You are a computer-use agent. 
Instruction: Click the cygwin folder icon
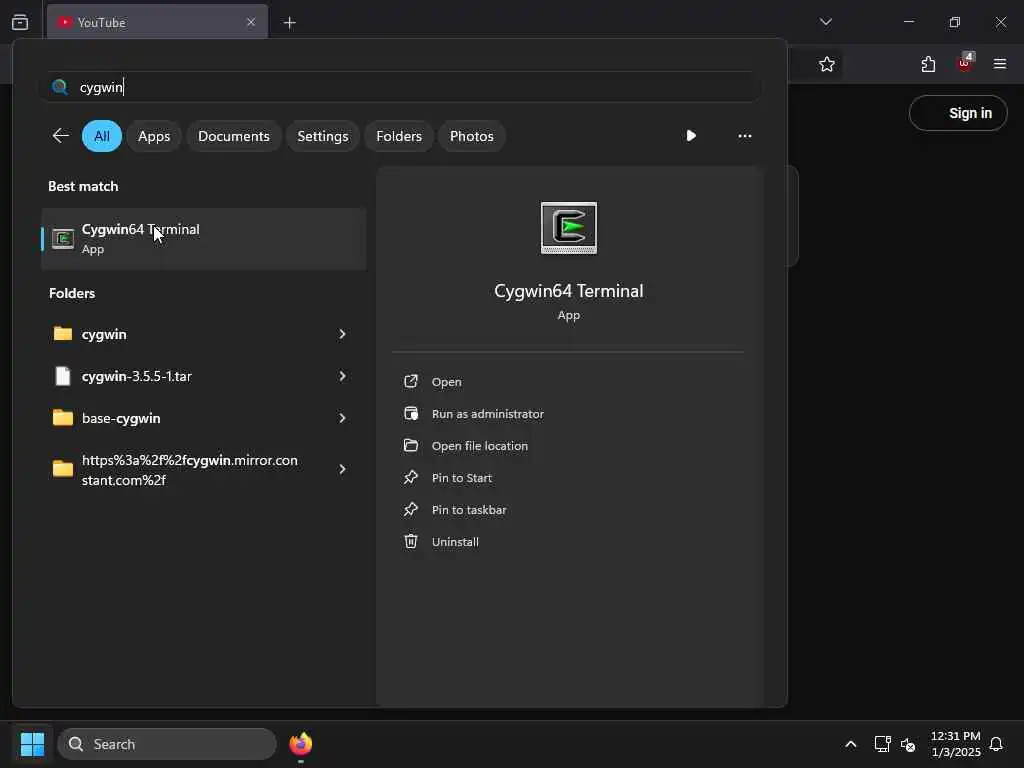point(63,334)
